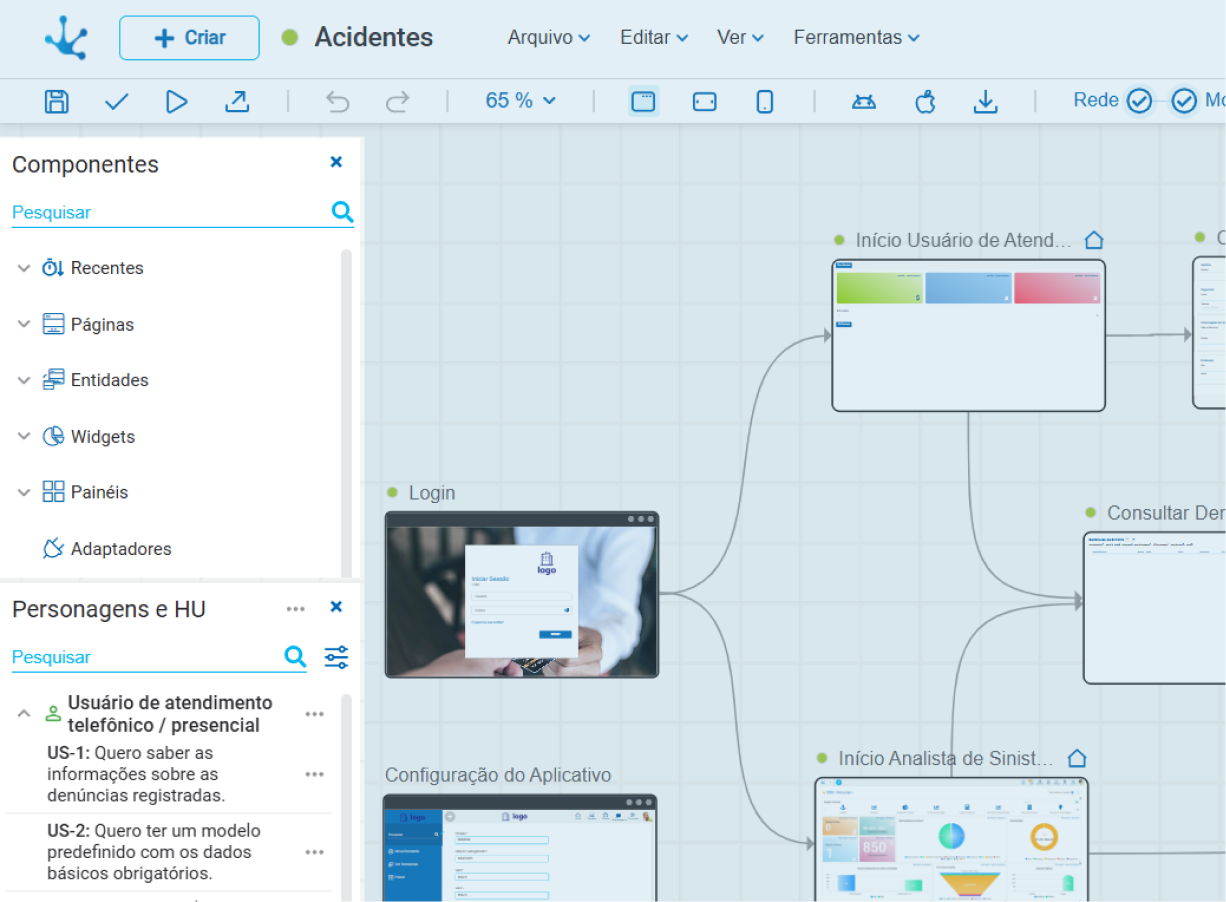Select Adaptadores in the components list
The width and height of the screenshot is (1226, 902).
pos(120,548)
